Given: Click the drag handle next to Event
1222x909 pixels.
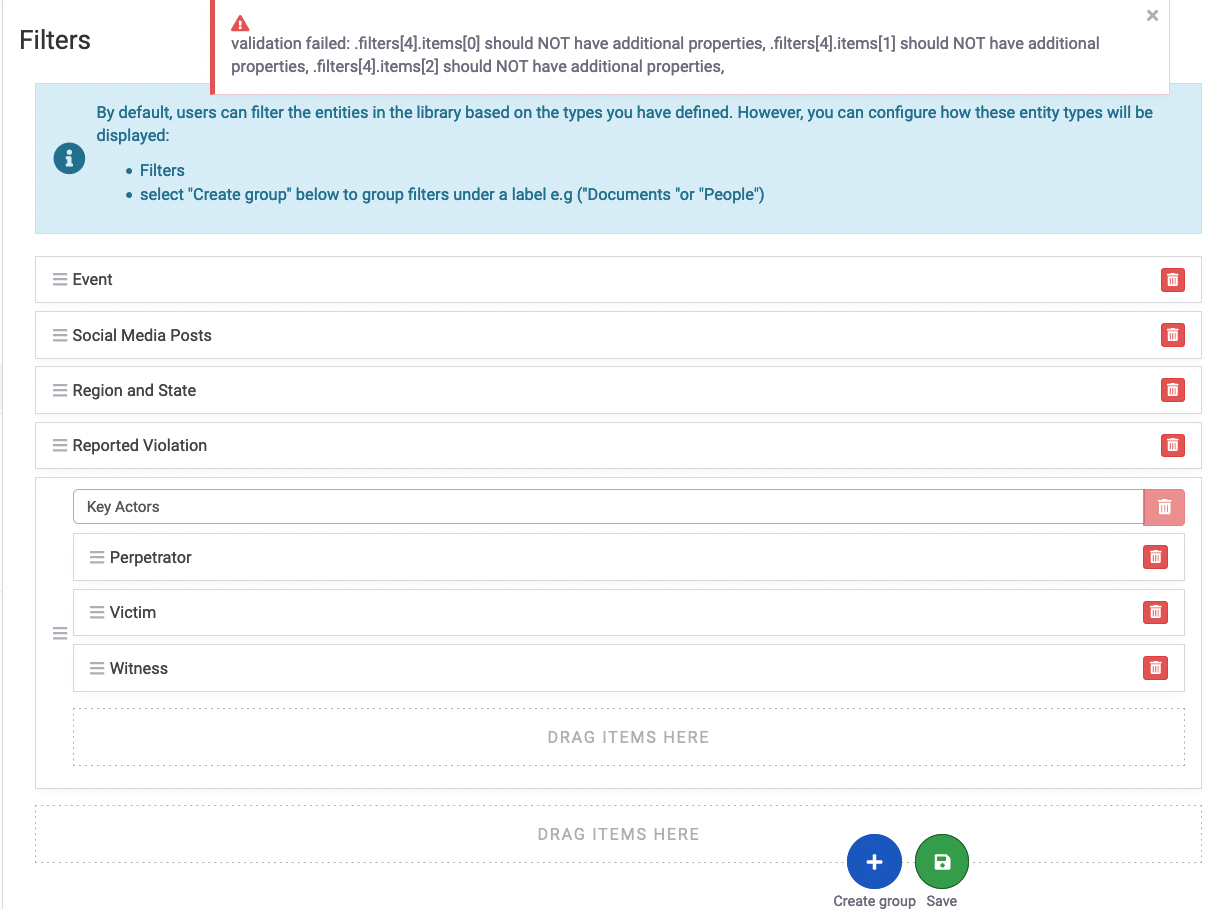Looking at the screenshot, I should (x=60, y=280).
